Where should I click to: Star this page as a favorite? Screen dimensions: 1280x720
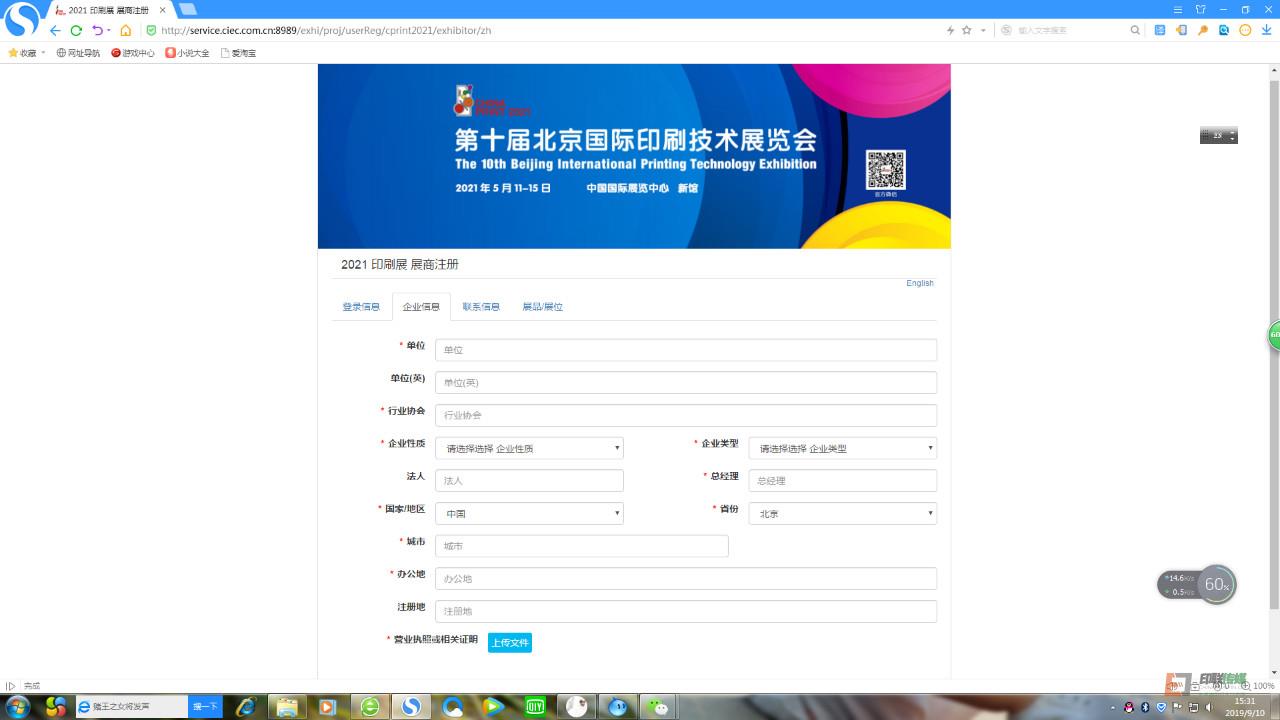pyautogui.click(x=966, y=30)
